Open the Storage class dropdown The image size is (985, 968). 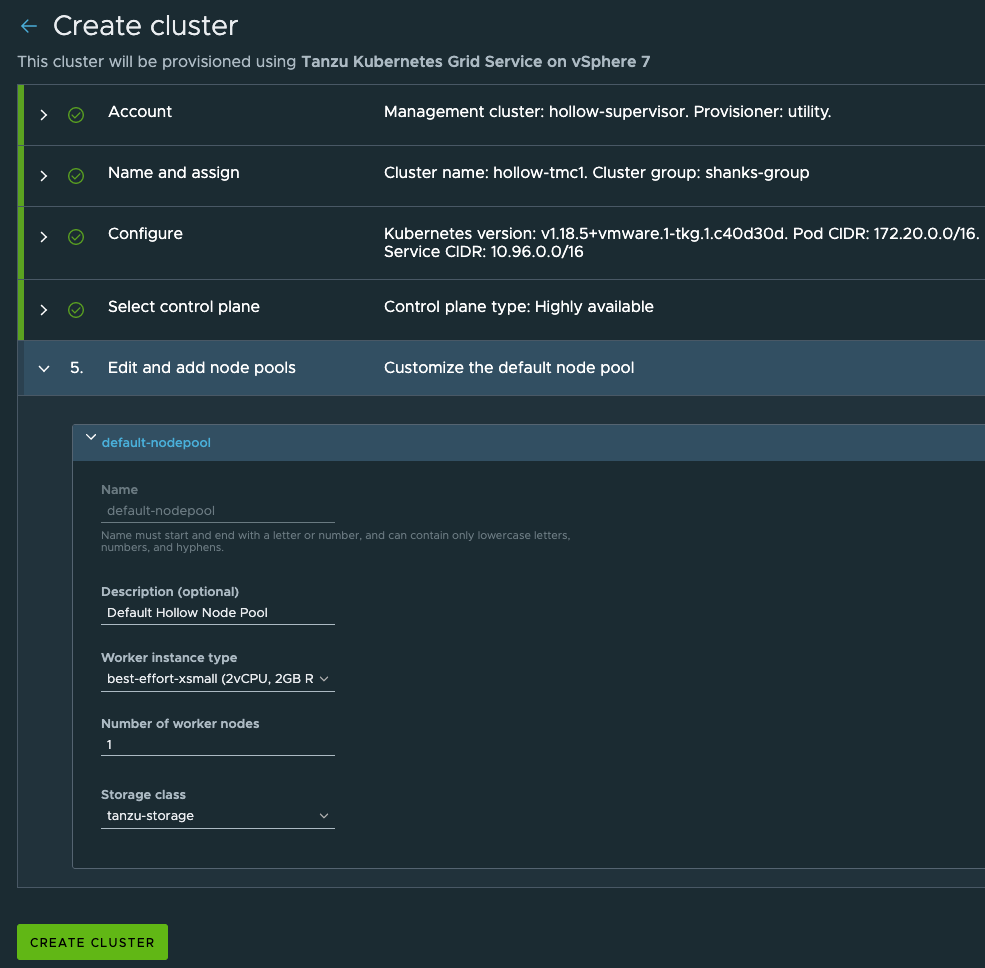tap(217, 816)
